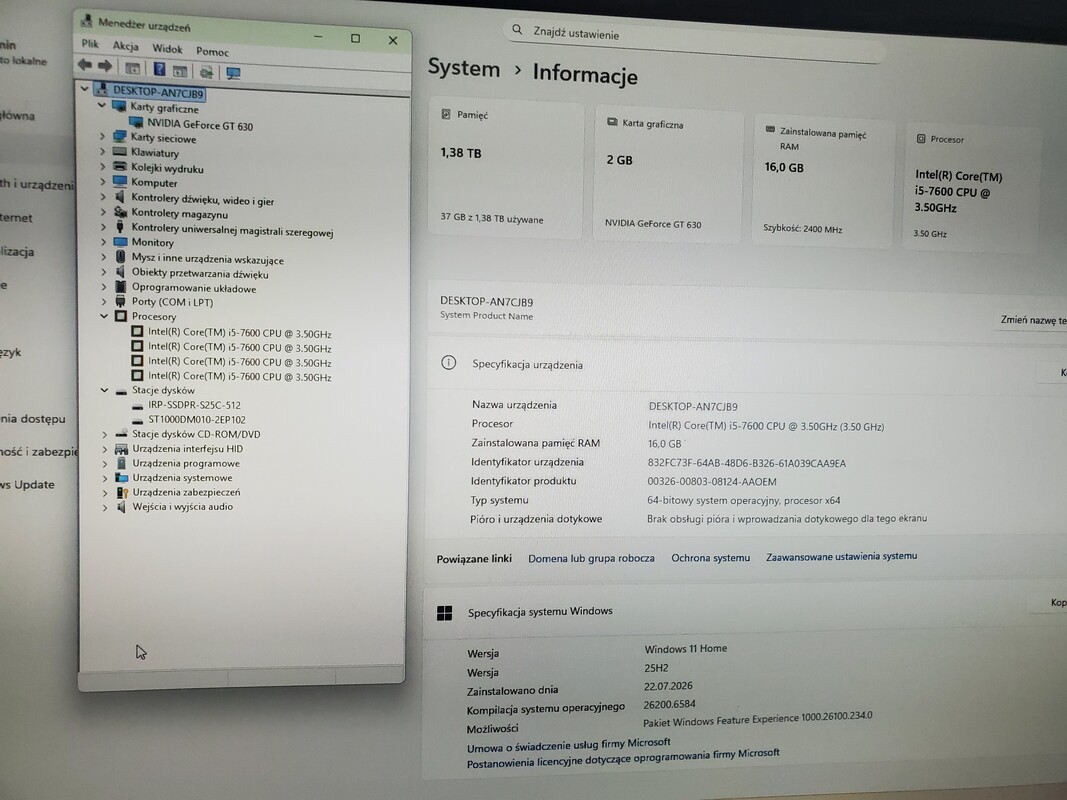The width and height of the screenshot is (1067, 800).
Task: Click the Porty (COM i LPT) icon
Action: tap(120, 301)
